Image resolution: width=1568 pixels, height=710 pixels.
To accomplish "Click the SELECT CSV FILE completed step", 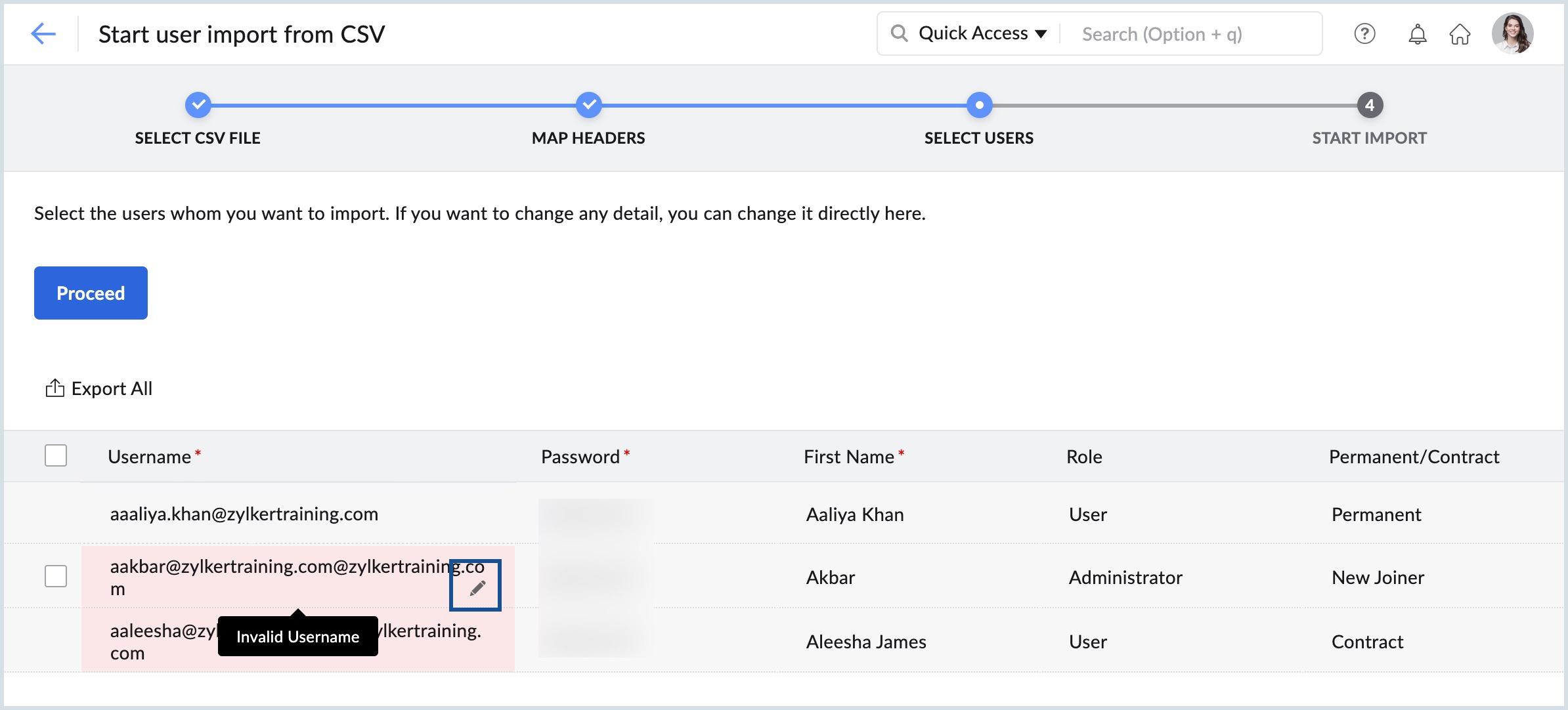I will pos(198,104).
